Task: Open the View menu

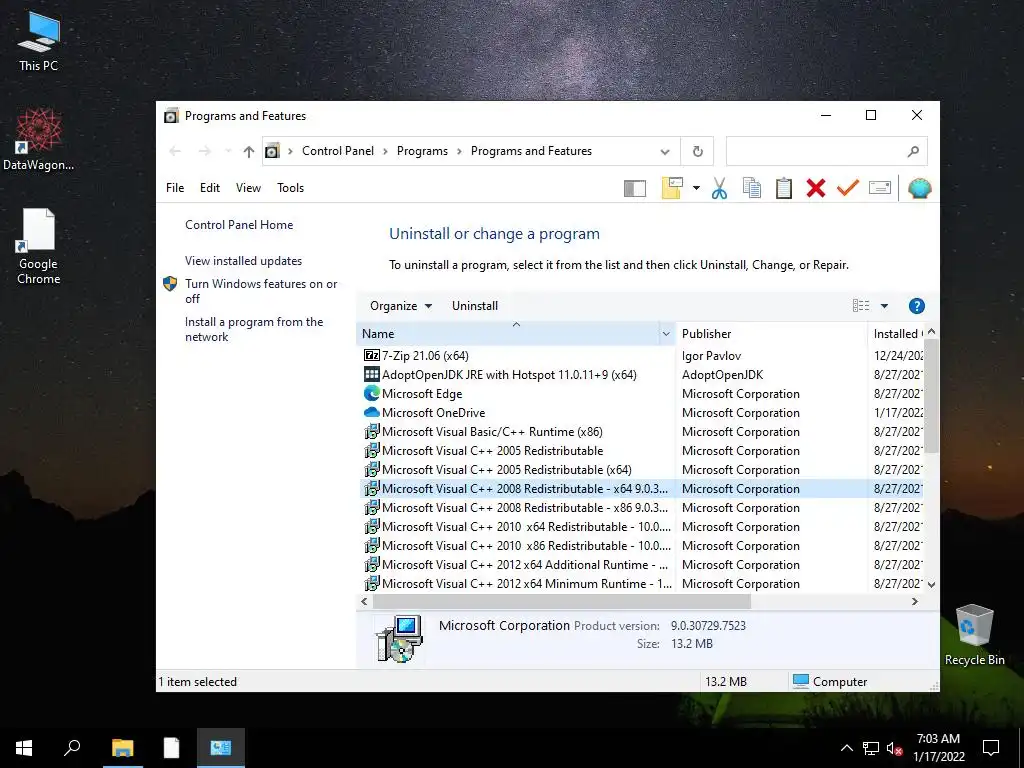Action: [248, 188]
